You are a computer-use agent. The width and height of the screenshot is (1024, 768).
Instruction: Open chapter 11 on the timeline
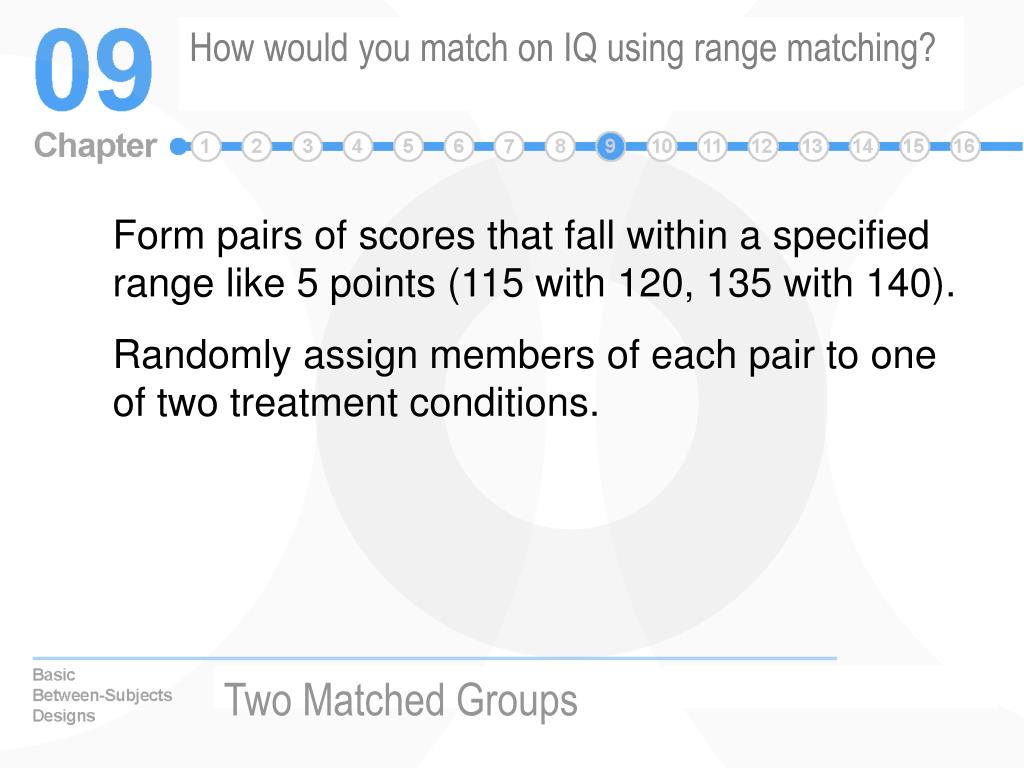point(712,146)
